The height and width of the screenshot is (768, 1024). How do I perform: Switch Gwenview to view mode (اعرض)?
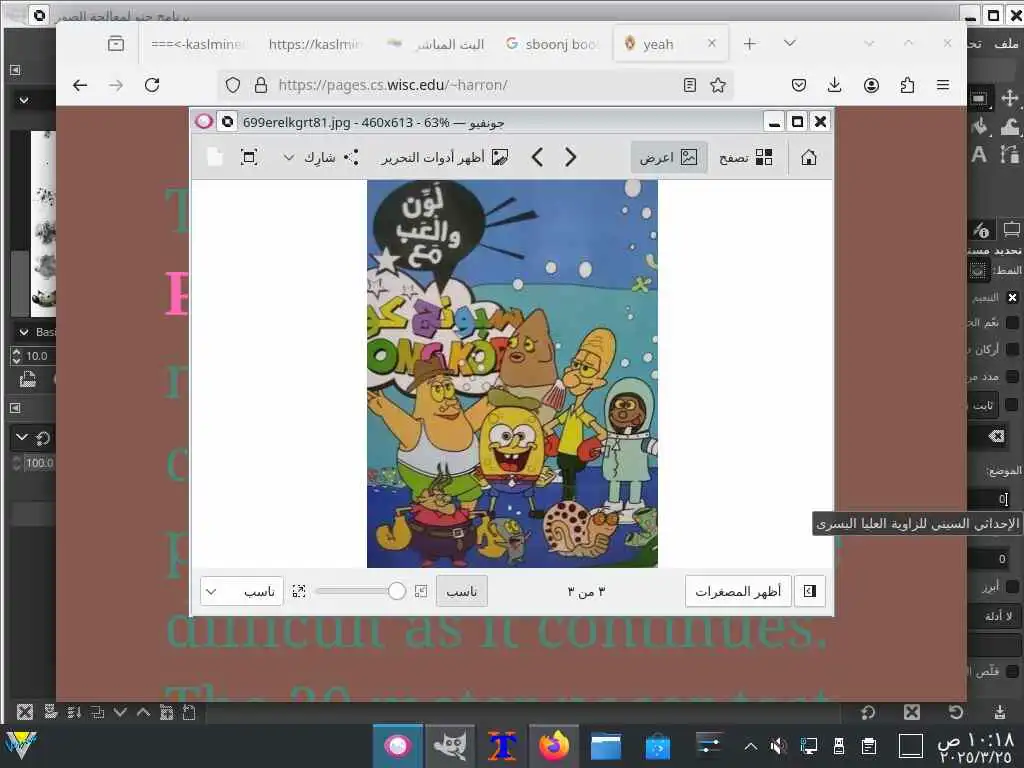coord(669,157)
